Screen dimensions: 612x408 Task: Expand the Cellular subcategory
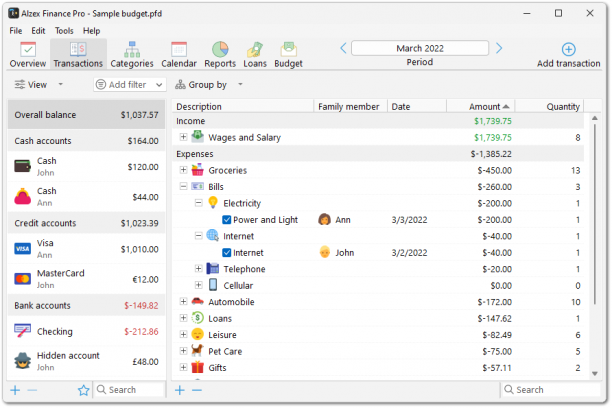[199, 285]
